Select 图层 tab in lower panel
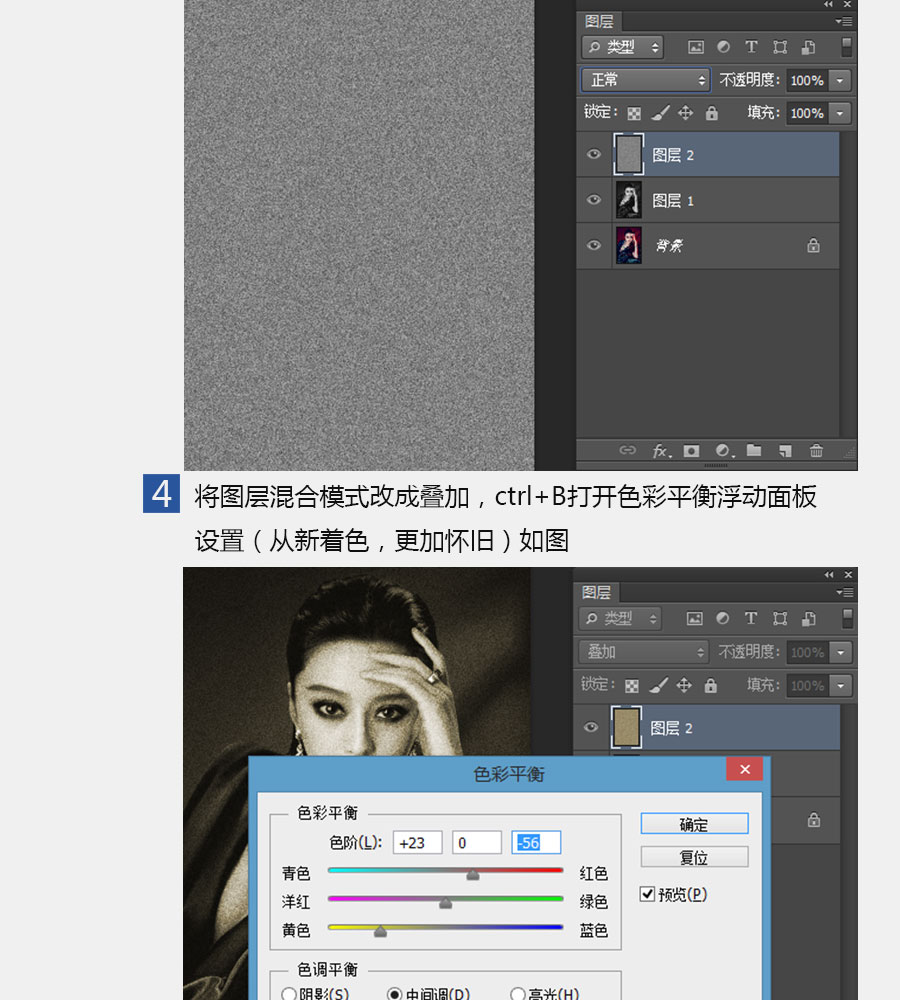 (x=597, y=592)
